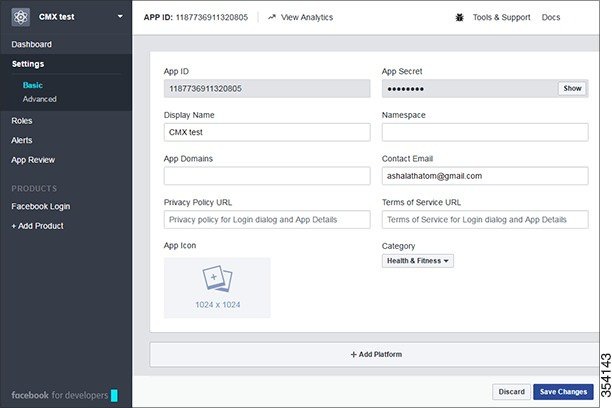Open View Analytics link
Viewport: 612px width, 408px height.
[x=307, y=17]
